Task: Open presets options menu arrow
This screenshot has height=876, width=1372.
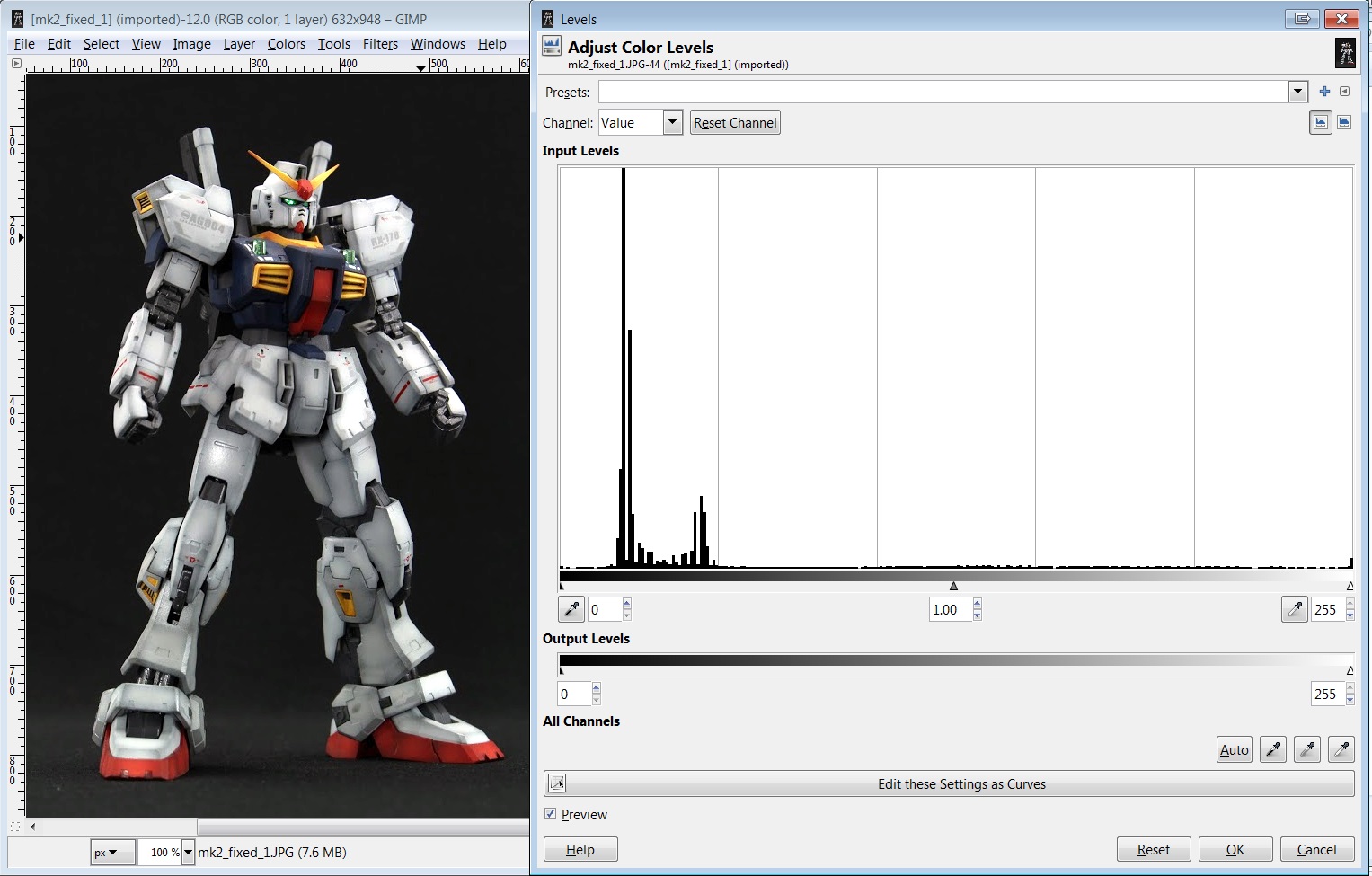Action: [x=1344, y=92]
